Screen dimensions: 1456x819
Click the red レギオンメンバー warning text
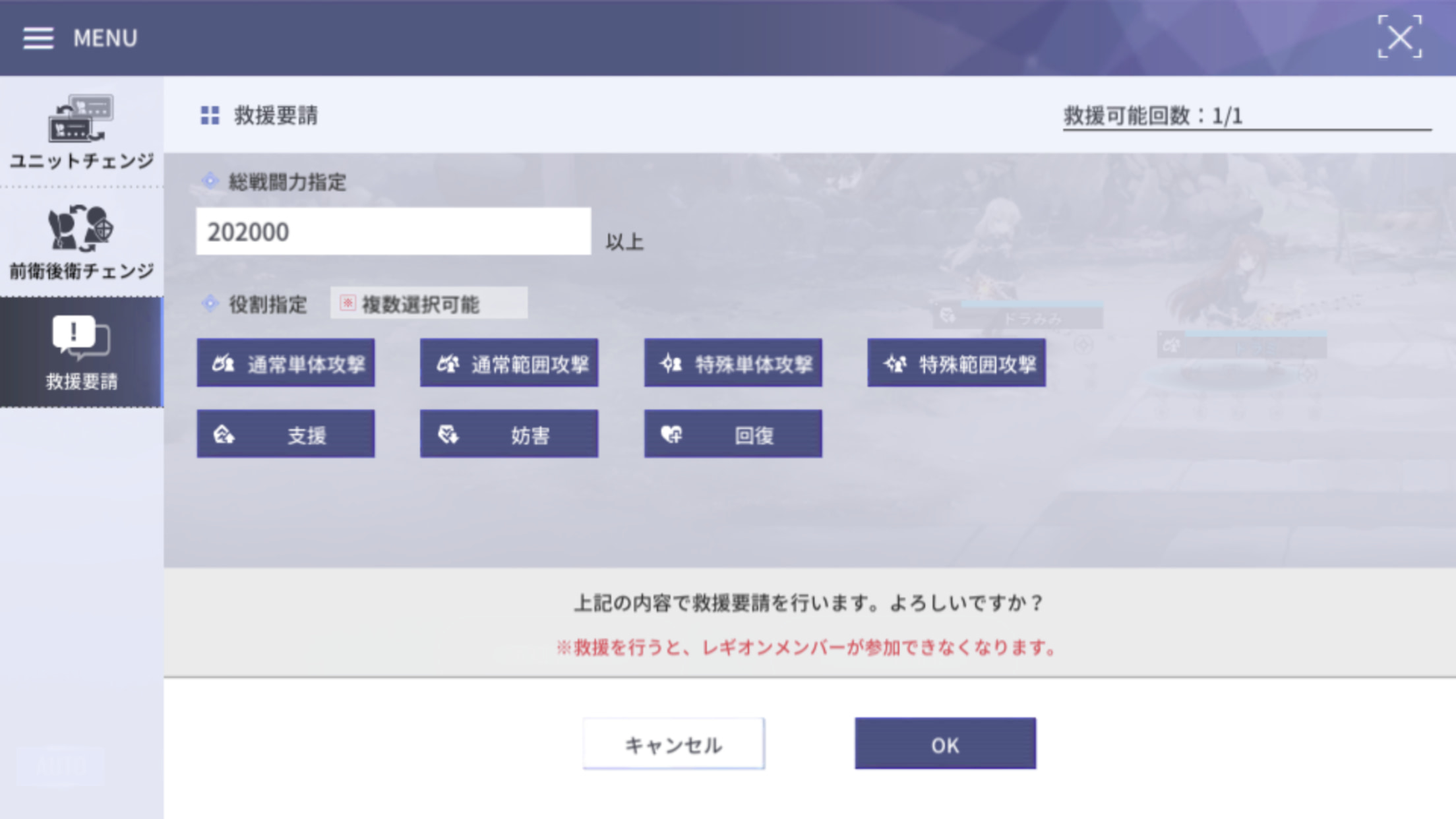pyautogui.click(x=807, y=648)
